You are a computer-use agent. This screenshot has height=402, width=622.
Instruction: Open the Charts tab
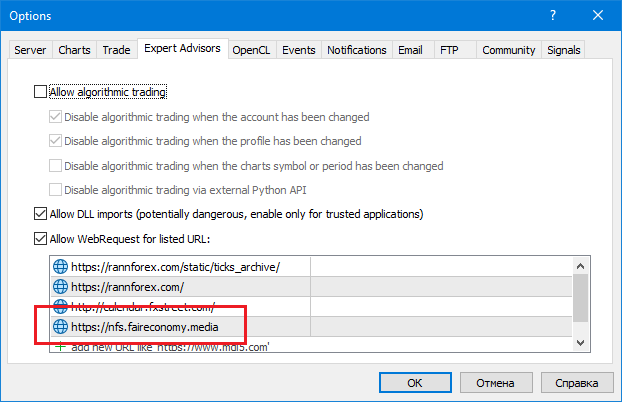(x=74, y=50)
